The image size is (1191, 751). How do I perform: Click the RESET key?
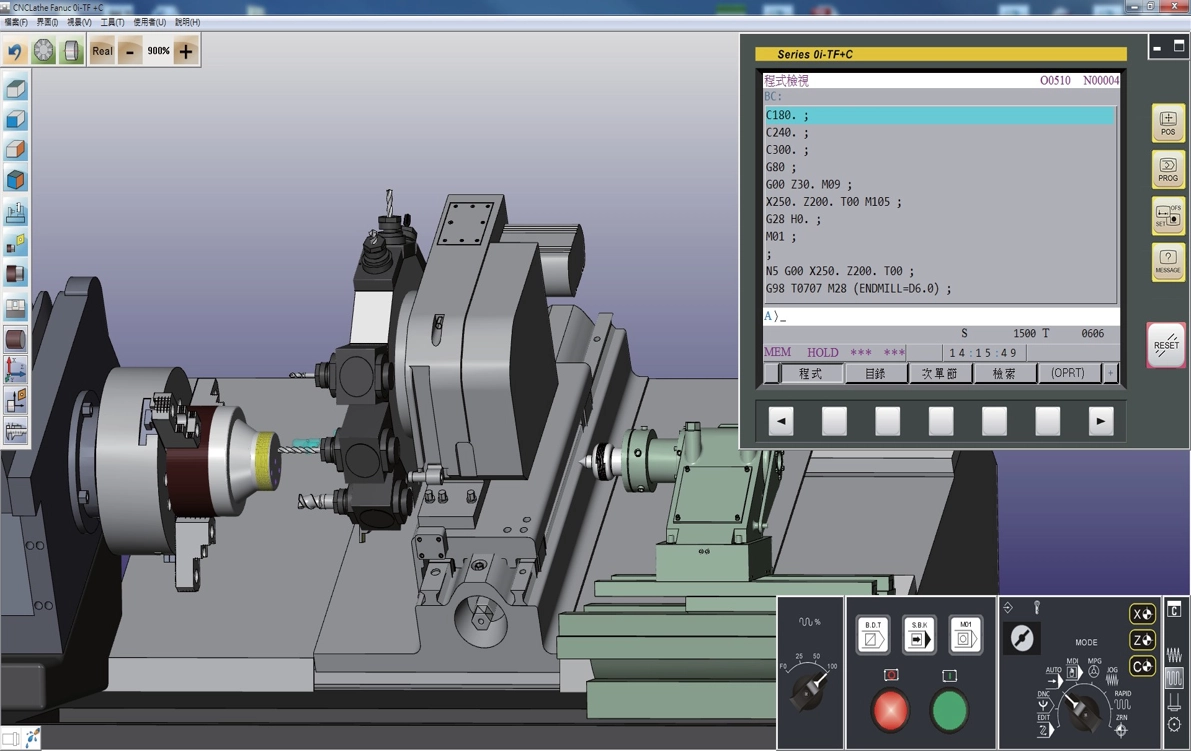(x=1166, y=345)
